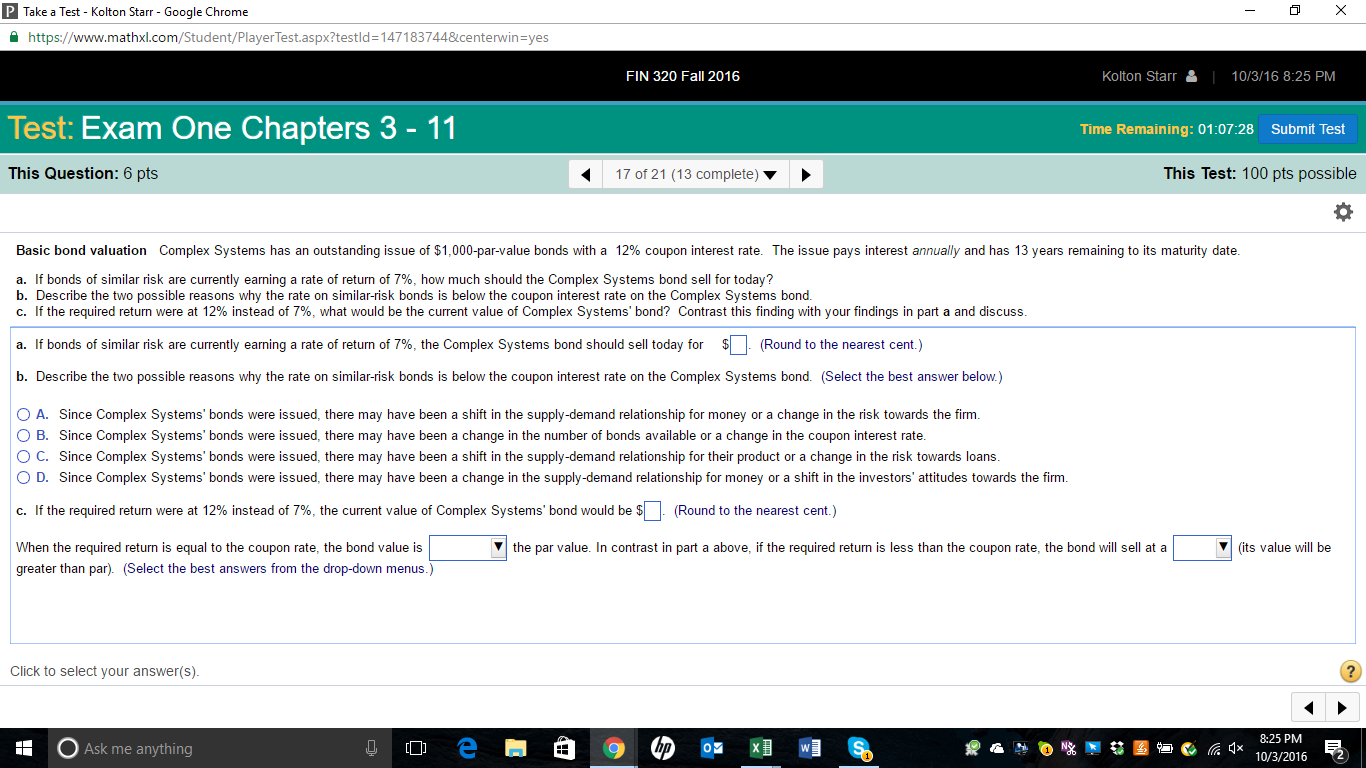Select answer option D

tap(24, 477)
